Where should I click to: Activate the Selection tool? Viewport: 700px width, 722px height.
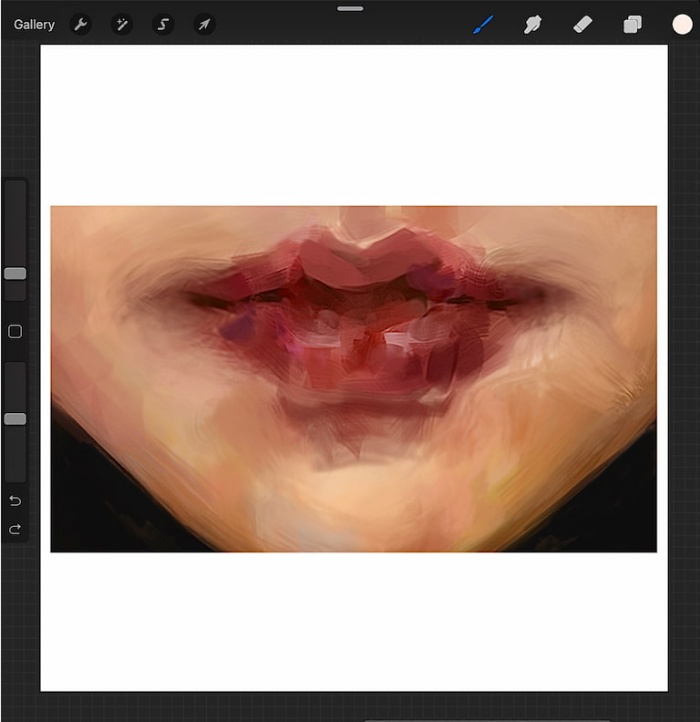tap(163, 24)
